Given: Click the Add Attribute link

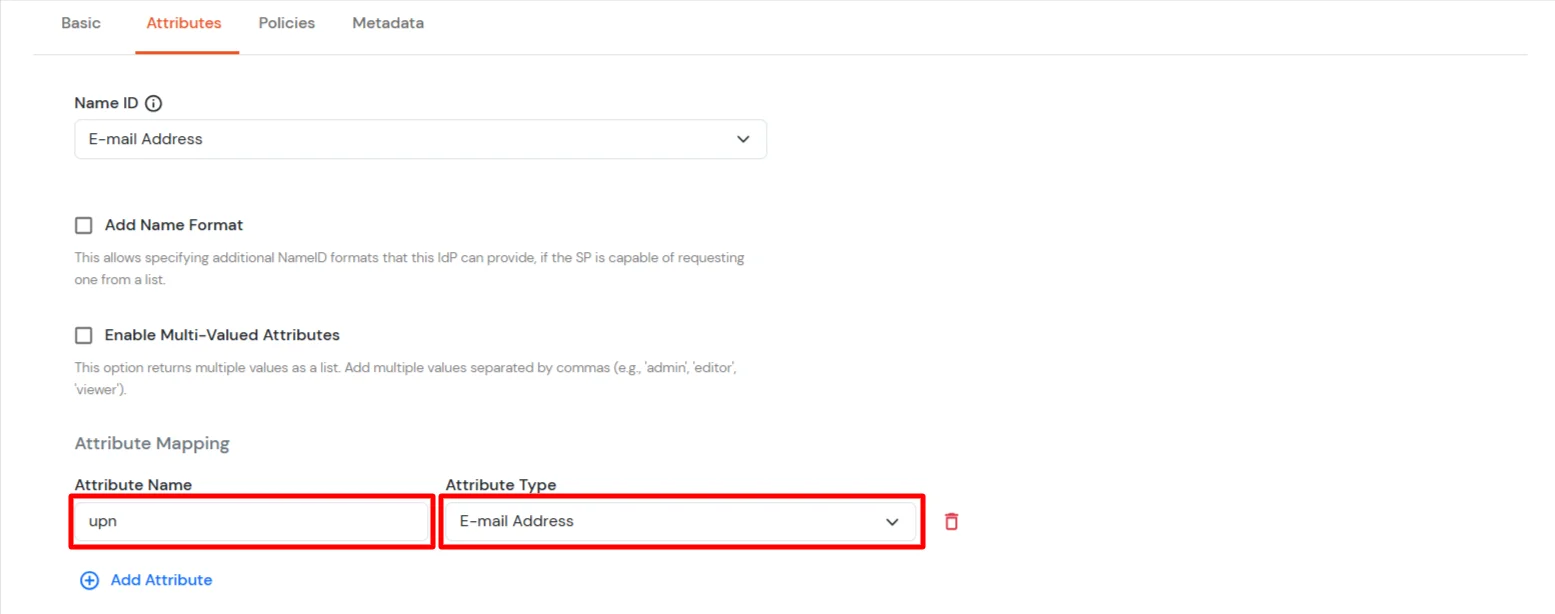Looking at the screenshot, I should pyautogui.click(x=161, y=580).
